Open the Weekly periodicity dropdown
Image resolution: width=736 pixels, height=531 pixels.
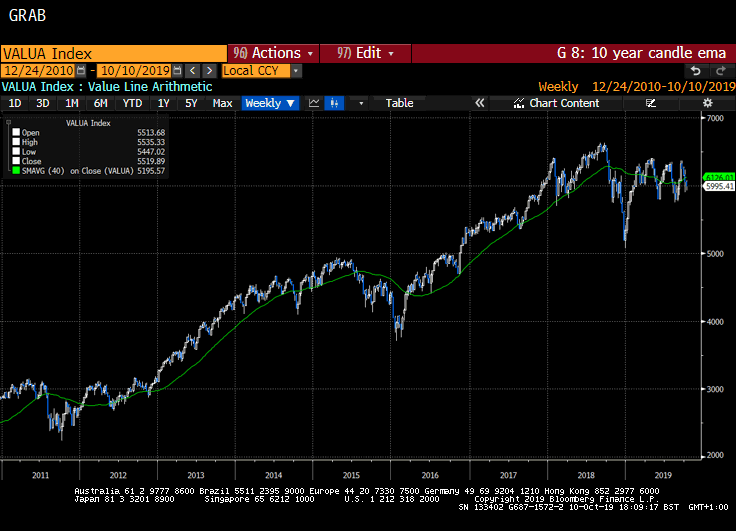[x=269, y=103]
